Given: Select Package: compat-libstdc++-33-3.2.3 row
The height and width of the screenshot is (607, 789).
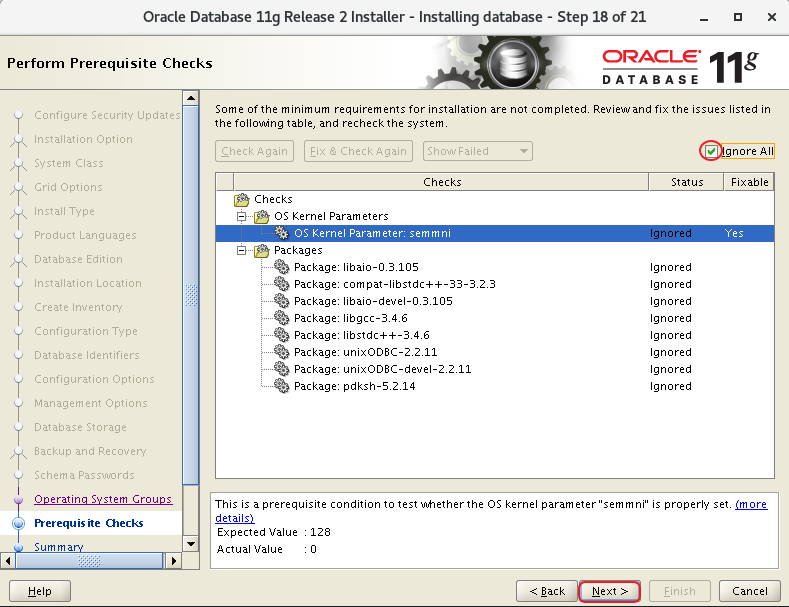Looking at the screenshot, I should 495,284.
